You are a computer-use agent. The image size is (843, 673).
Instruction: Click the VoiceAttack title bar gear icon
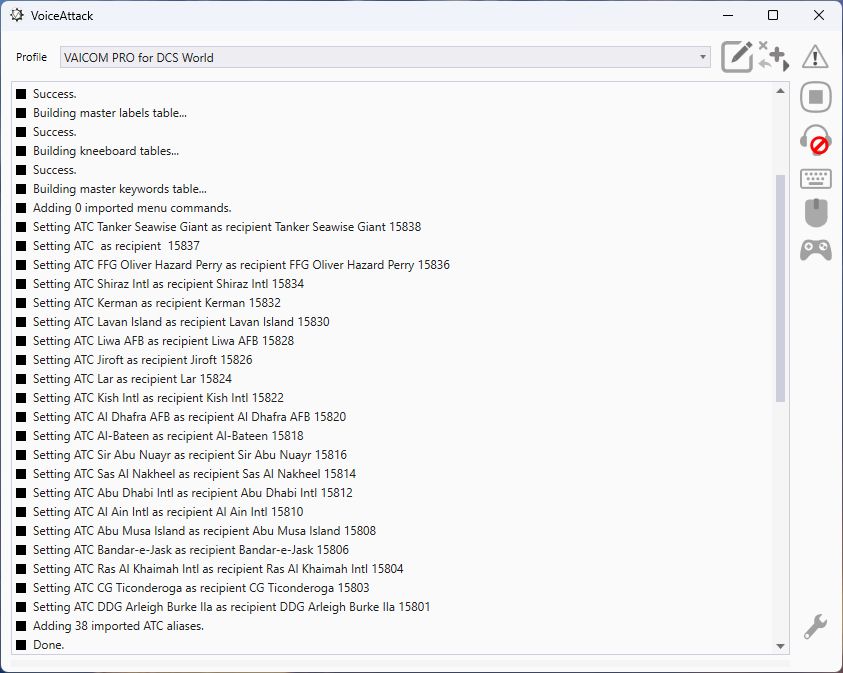(x=17, y=15)
